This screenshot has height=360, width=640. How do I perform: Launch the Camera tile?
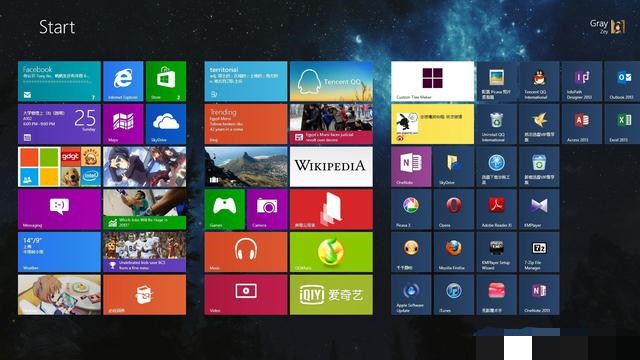point(267,209)
